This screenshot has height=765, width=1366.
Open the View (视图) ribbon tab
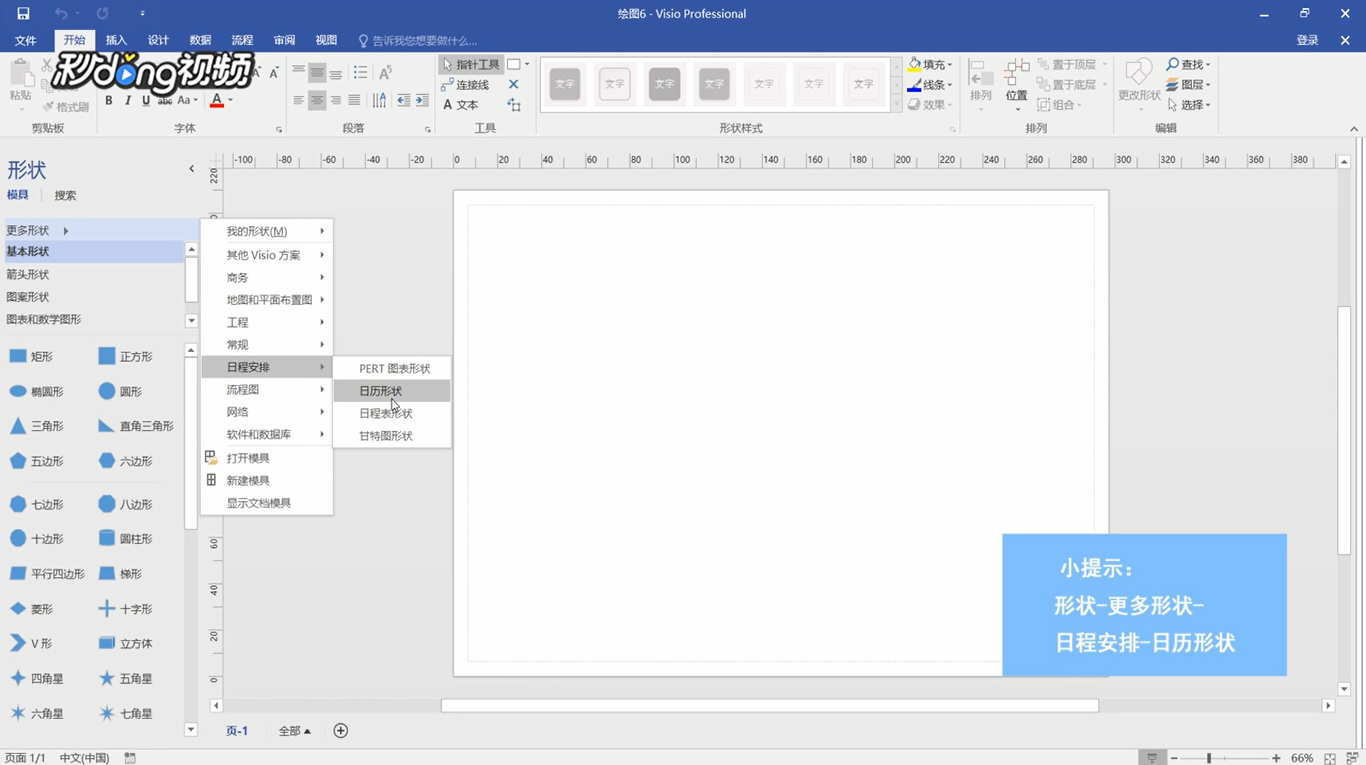coord(326,40)
